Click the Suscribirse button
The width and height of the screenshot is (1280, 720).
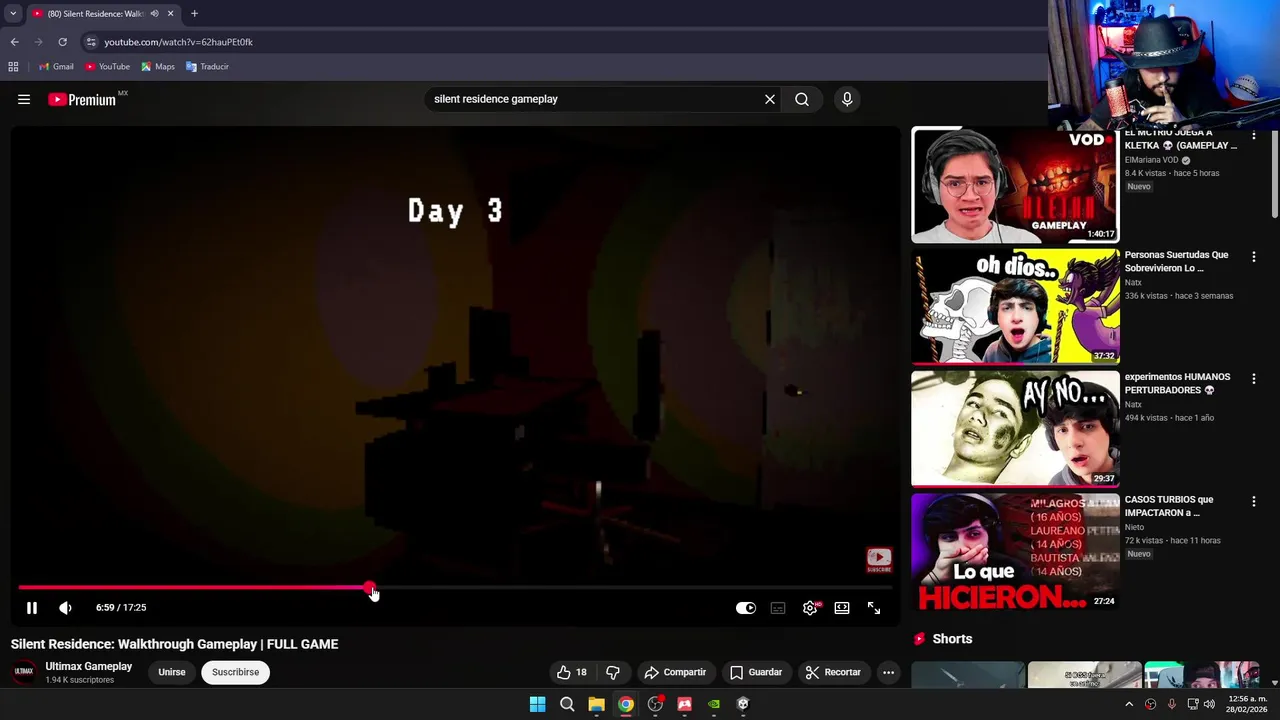(x=235, y=672)
